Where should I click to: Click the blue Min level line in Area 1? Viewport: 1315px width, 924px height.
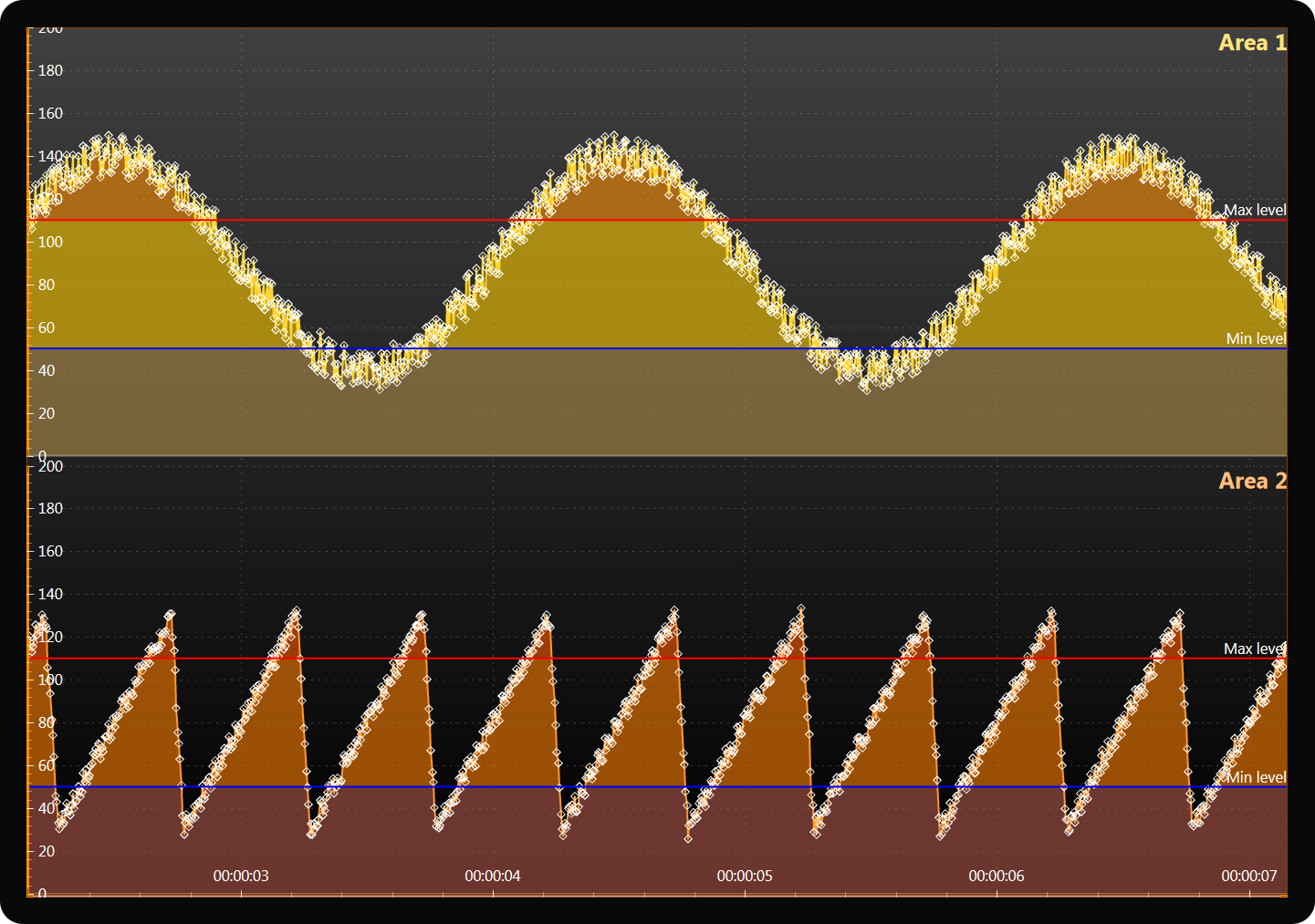click(x=639, y=348)
